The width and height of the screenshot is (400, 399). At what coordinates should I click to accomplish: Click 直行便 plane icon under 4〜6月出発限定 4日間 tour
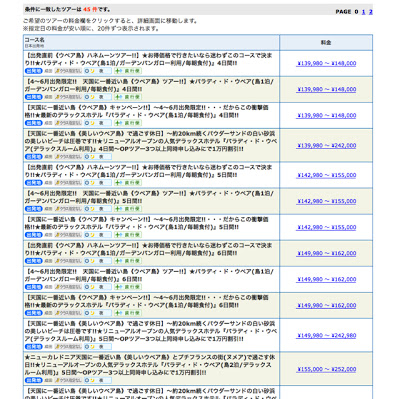[x=128, y=97]
